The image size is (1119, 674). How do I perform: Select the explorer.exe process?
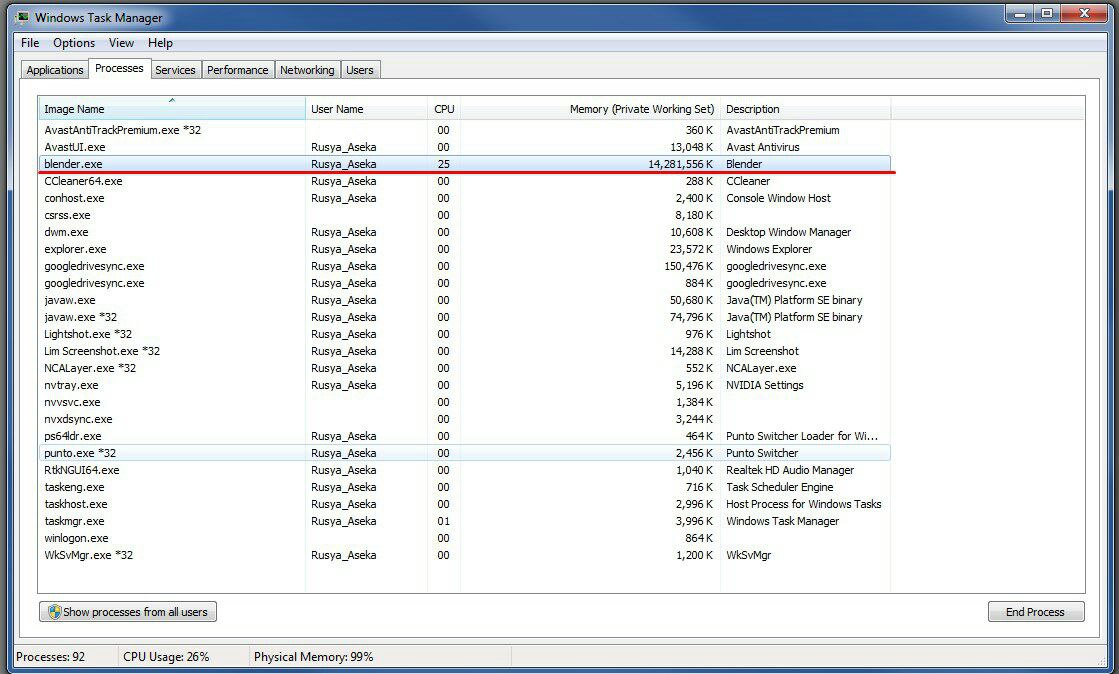pos(465,249)
